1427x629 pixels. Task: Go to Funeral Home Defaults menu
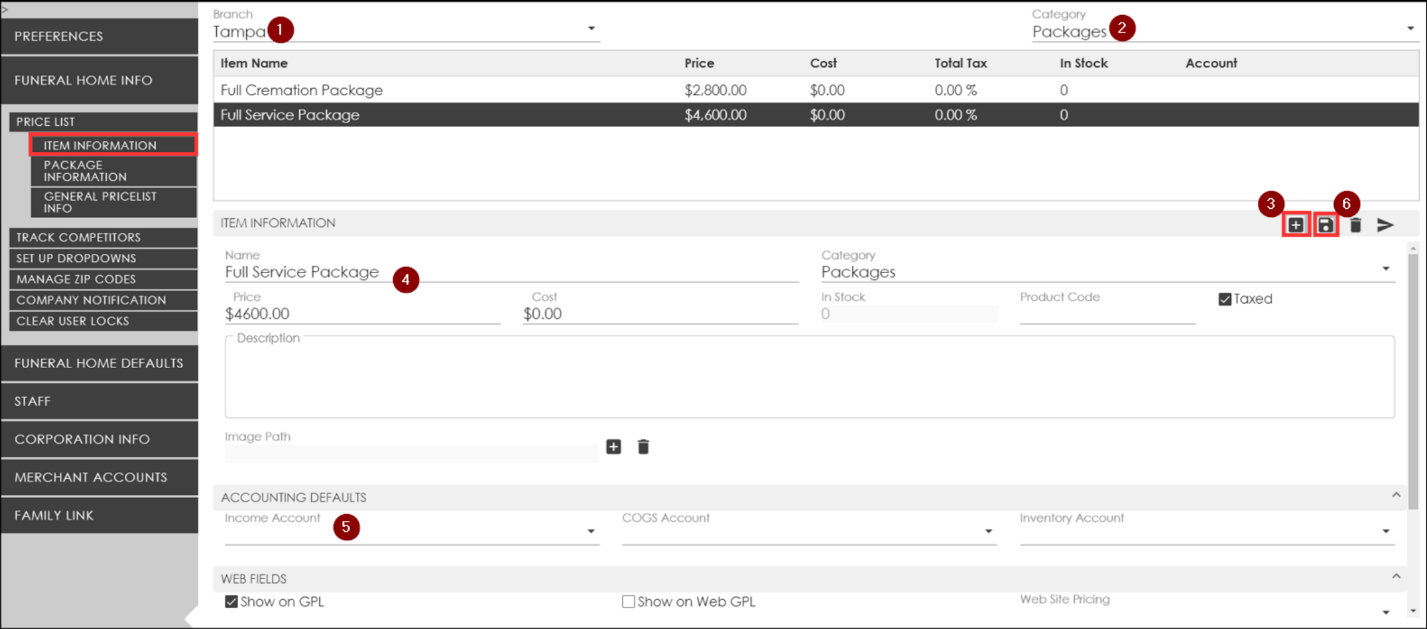[x=99, y=363]
